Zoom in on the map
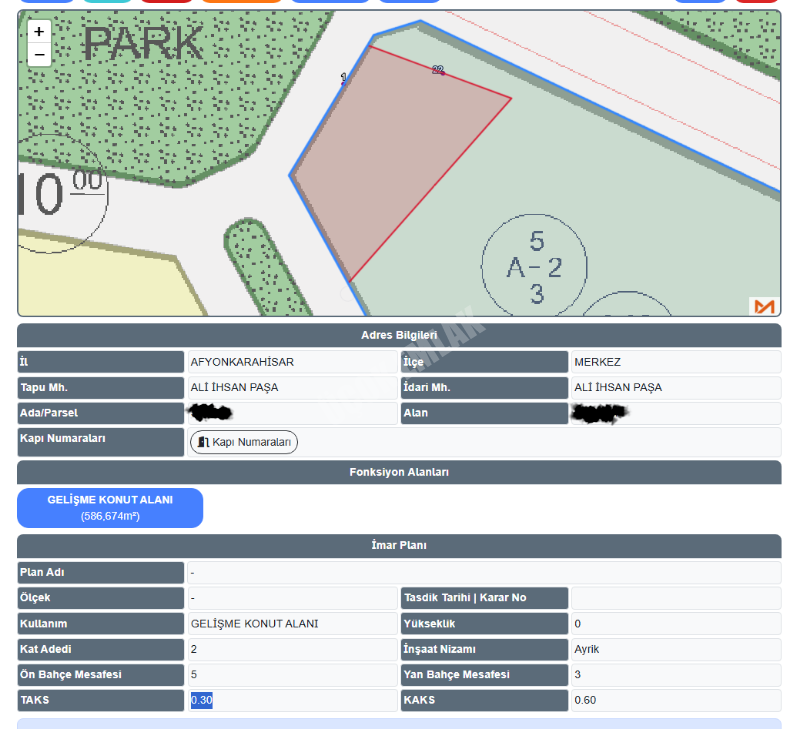Image resolution: width=800 pixels, height=729 pixels. coord(39,32)
